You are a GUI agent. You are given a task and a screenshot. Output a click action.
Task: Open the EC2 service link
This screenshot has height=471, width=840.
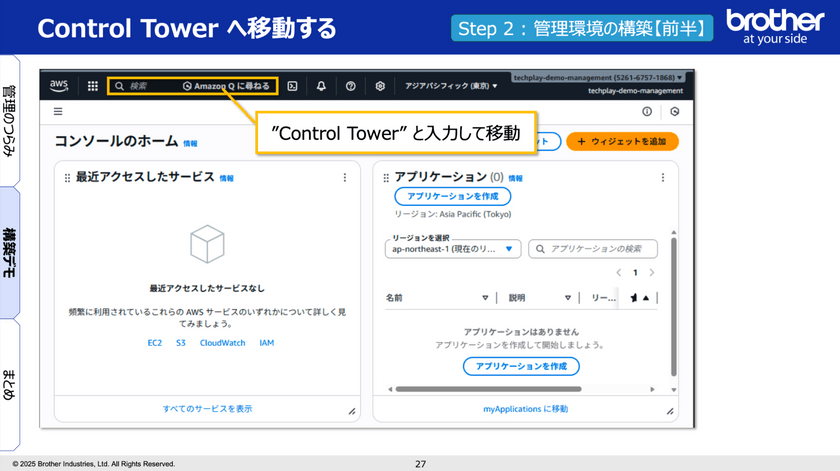[155, 343]
